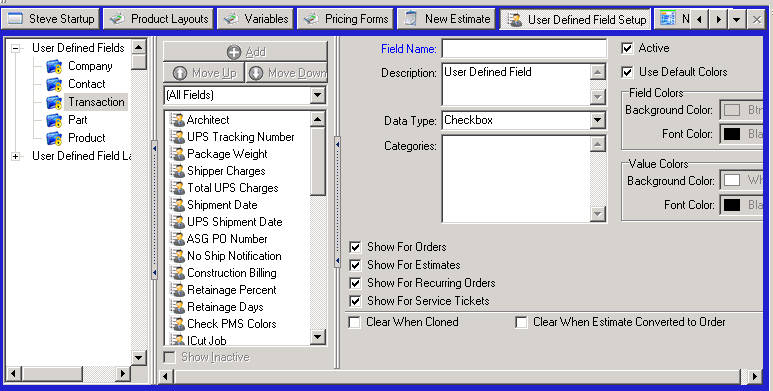The image size is (773, 391).
Task: Enable Clear When Estimate Converted to Order
Action: tap(521, 322)
